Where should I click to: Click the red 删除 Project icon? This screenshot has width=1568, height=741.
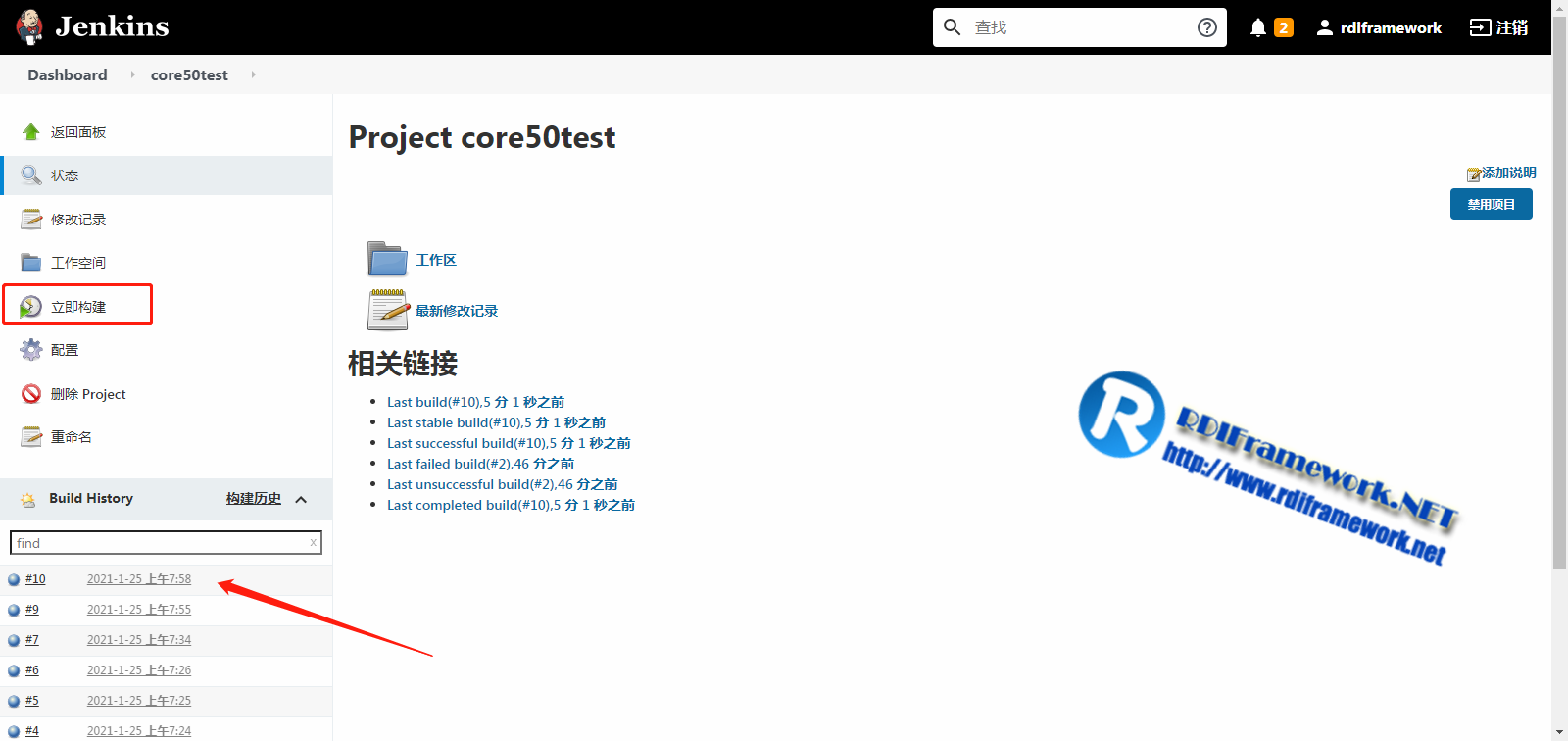point(31,394)
